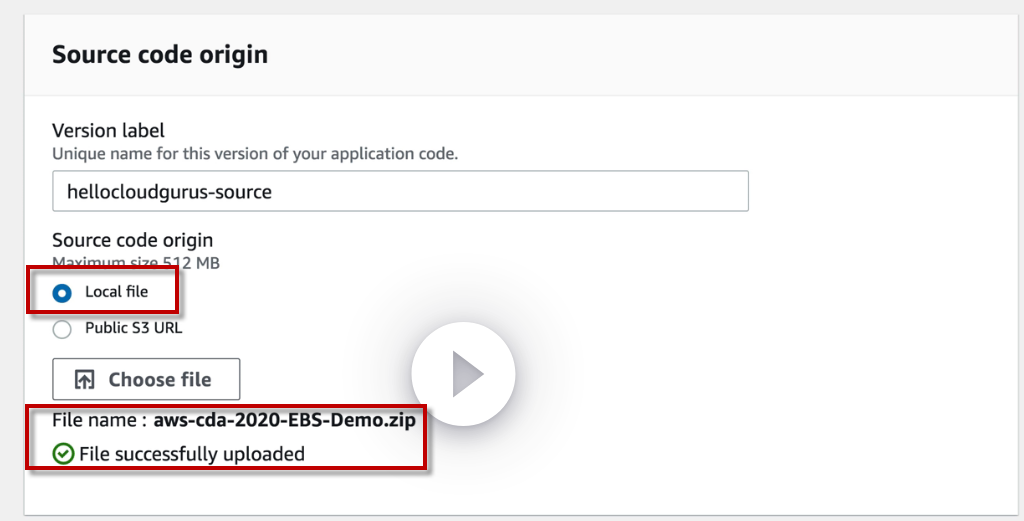Click the 'Public S3 URL' option label
This screenshot has width=1024, height=521.
pyautogui.click(x=133, y=328)
